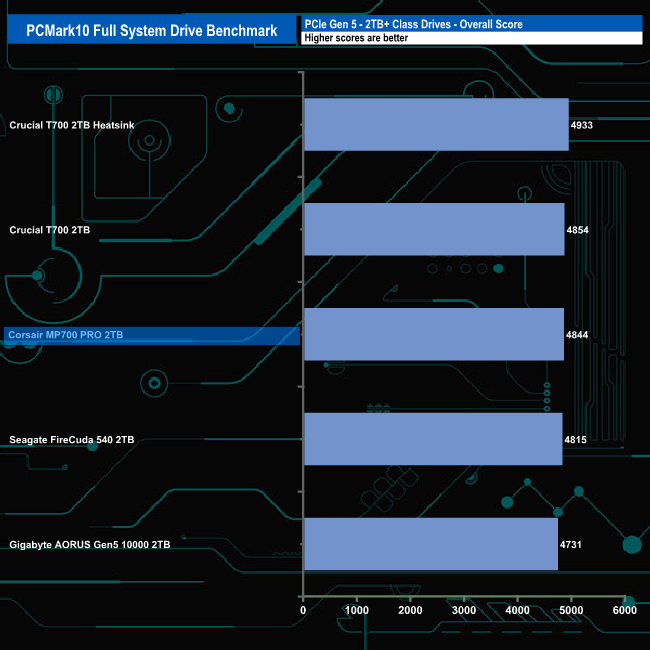Click the bar with score 4854
Image resolution: width=650 pixels, height=650 pixels.
click(x=434, y=229)
